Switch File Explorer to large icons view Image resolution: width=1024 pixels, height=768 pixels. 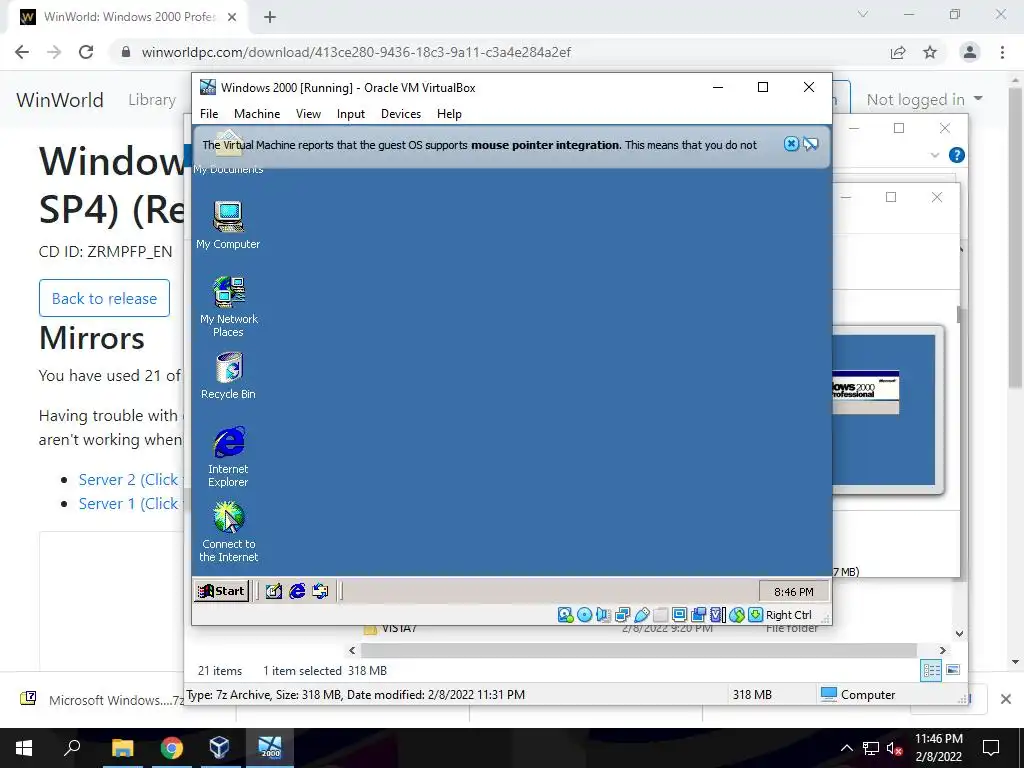953,671
